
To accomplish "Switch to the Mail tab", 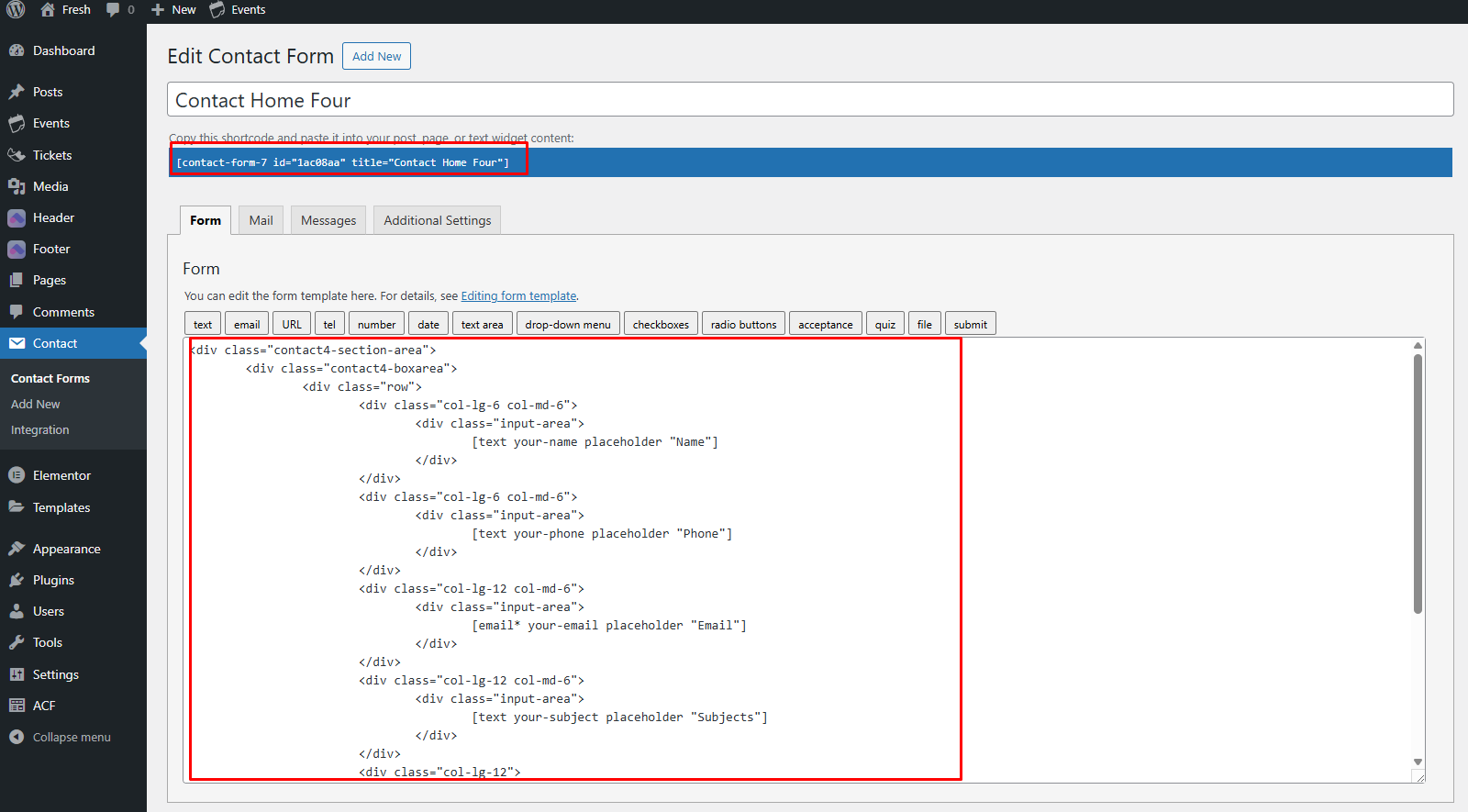I will point(261,220).
